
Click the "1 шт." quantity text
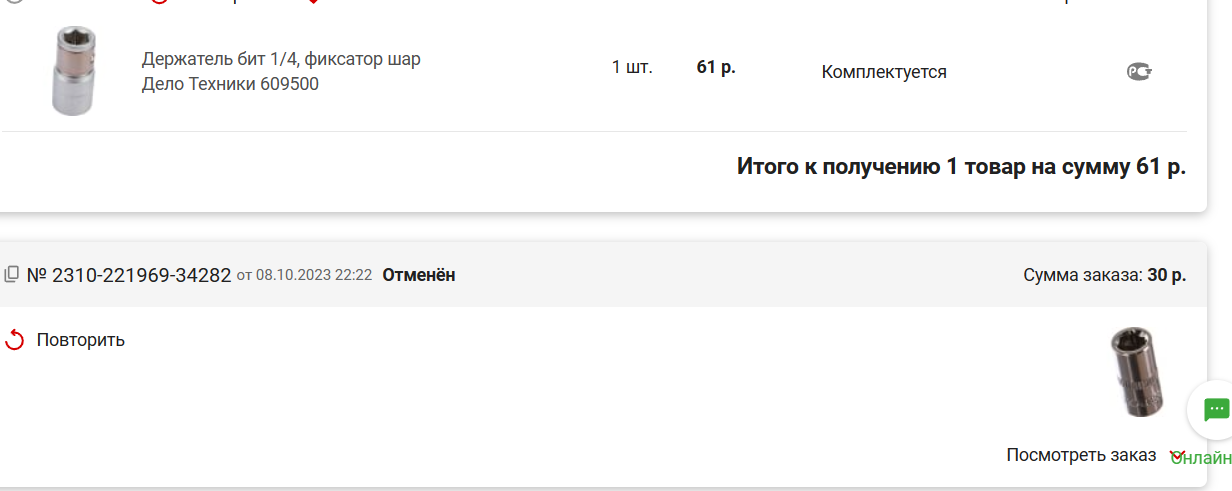[x=632, y=68]
